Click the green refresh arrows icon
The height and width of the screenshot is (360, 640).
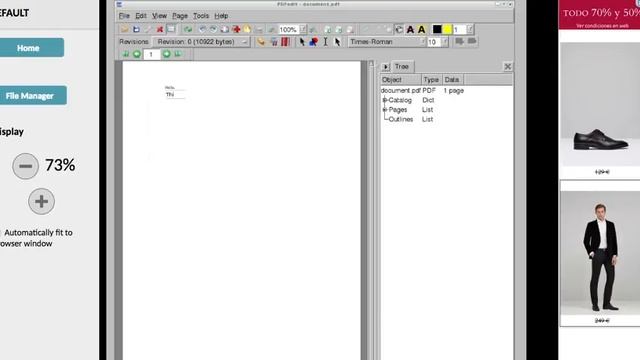point(188,29)
